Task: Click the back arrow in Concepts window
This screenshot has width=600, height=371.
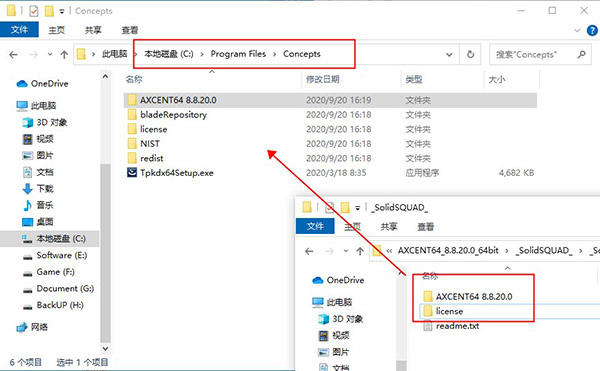Action: (x=13, y=55)
